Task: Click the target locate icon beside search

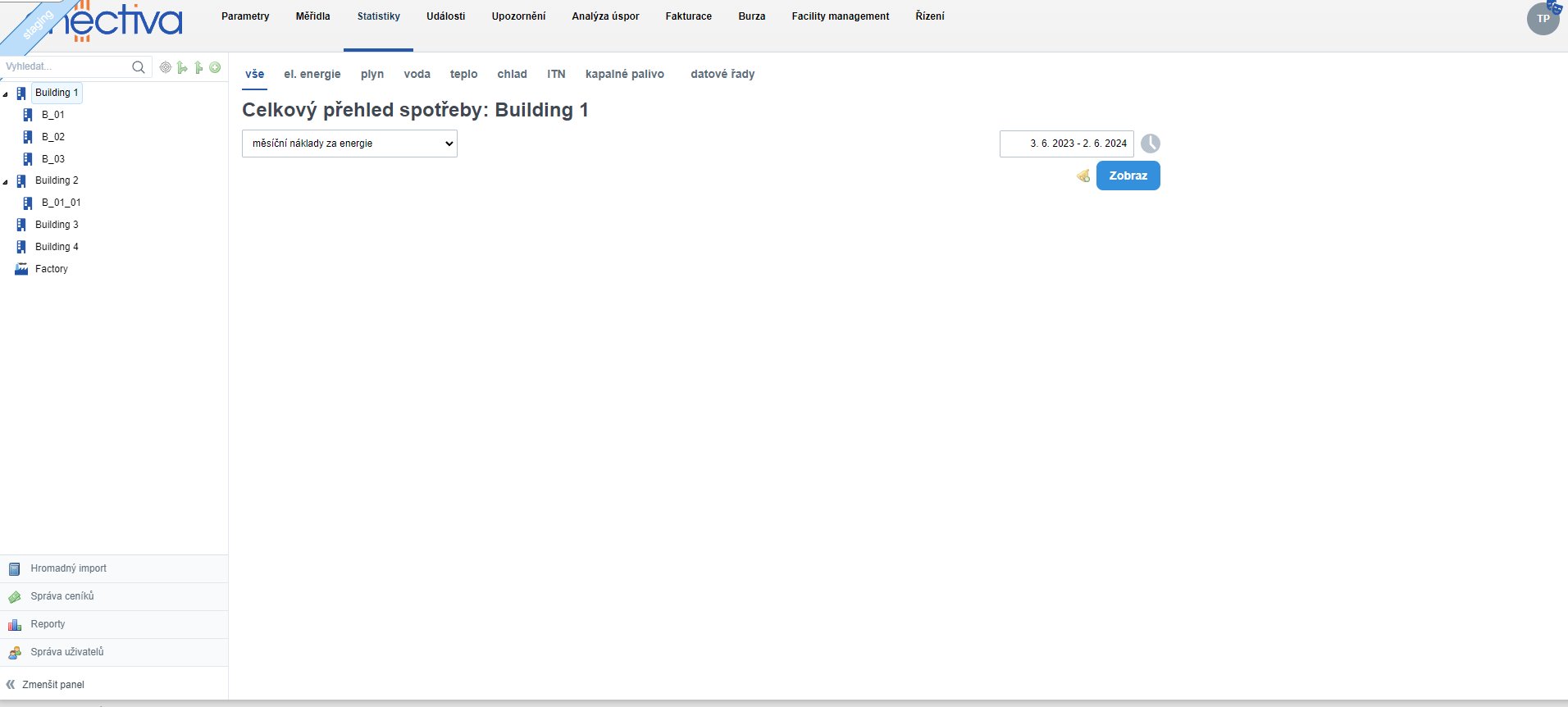Action: pos(166,67)
